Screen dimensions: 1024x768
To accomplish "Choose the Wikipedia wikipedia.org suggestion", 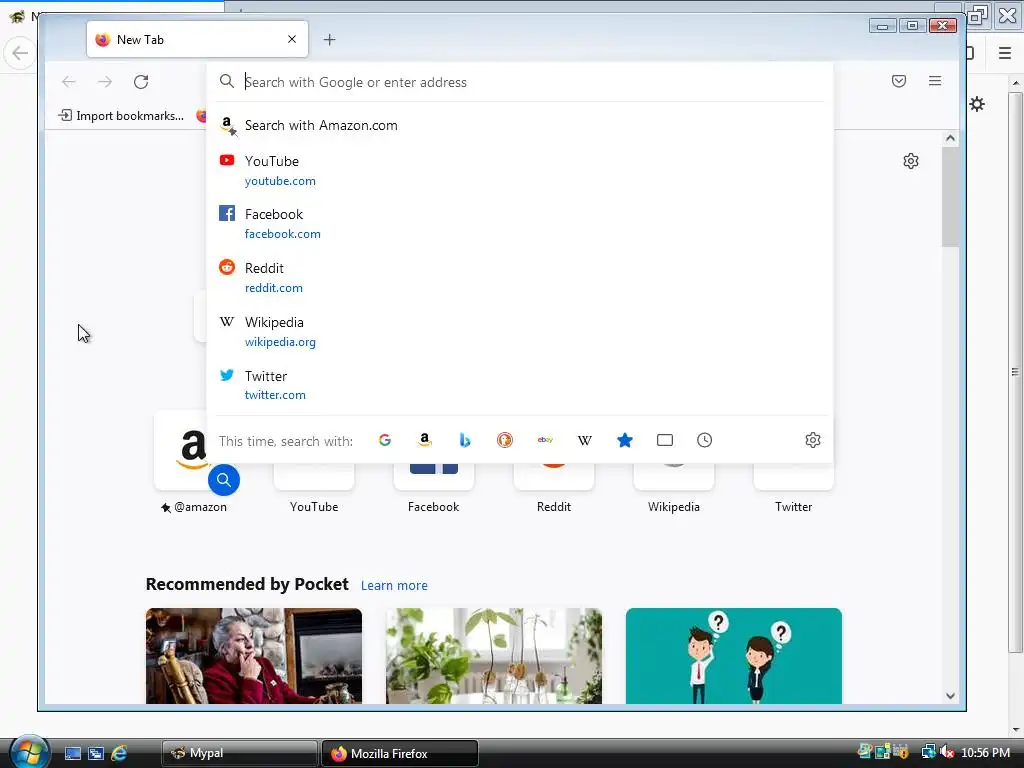I will coord(520,332).
